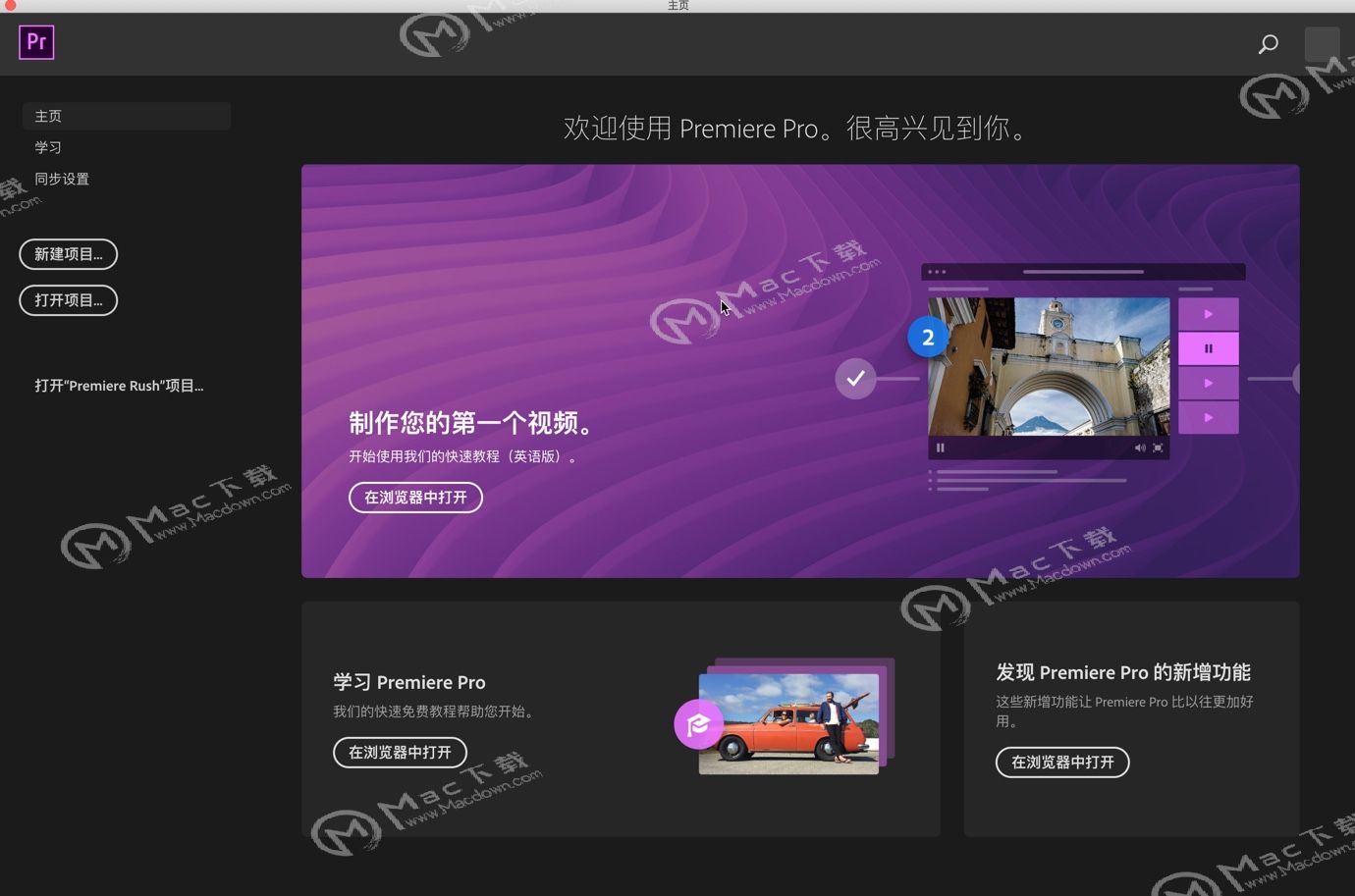Click the pause icon under preview video
1355x896 pixels.
(940, 448)
